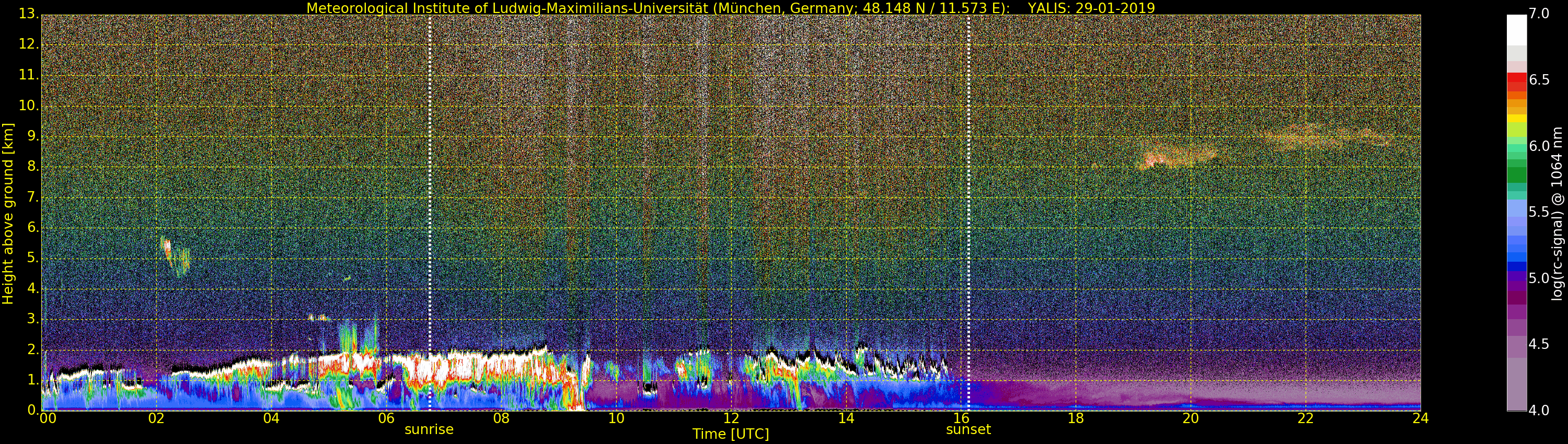Click the time axis tick label 04
Screen dimensions: 1568x444
[x=271, y=418]
